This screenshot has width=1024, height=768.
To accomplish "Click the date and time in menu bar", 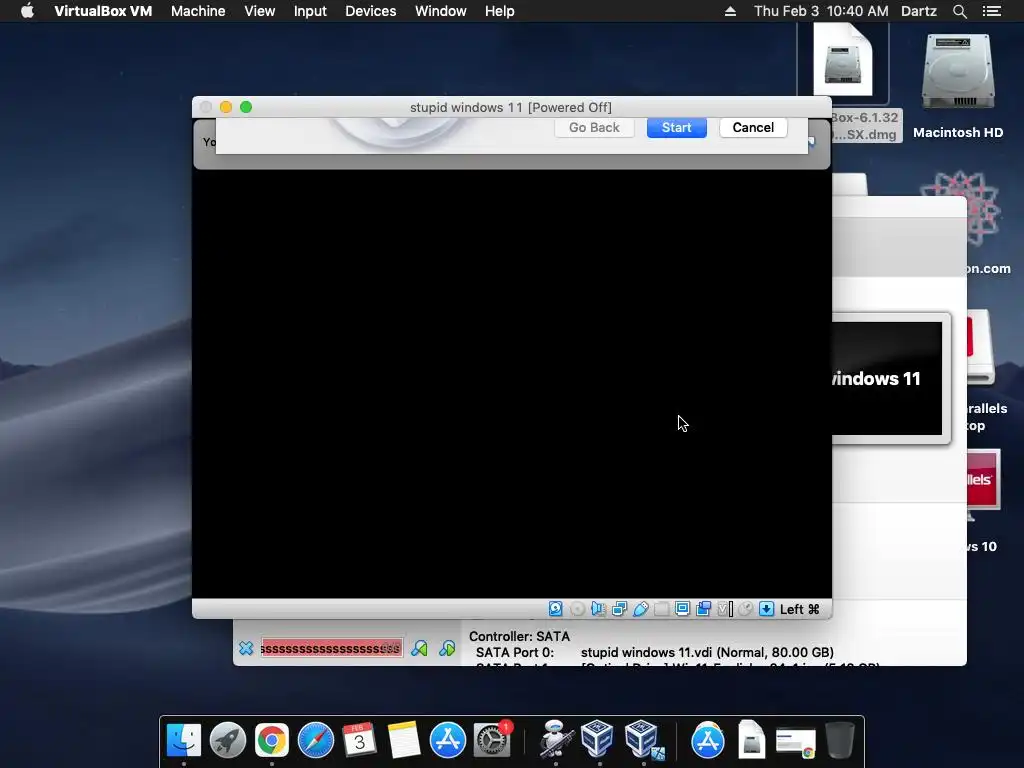I will (x=821, y=11).
